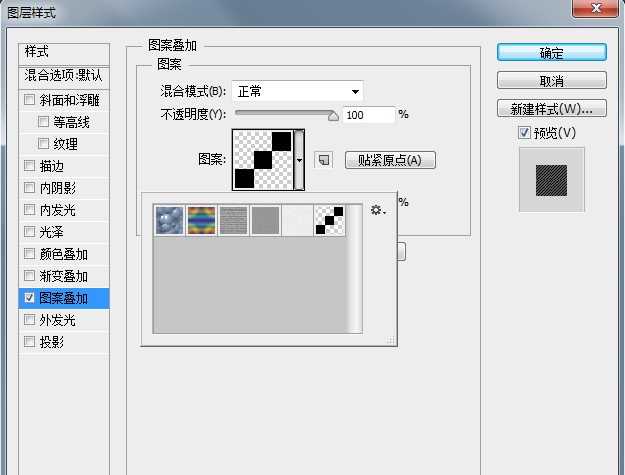Click the 不透明度 opacity slider handle
The image size is (625, 475).
point(333,115)
